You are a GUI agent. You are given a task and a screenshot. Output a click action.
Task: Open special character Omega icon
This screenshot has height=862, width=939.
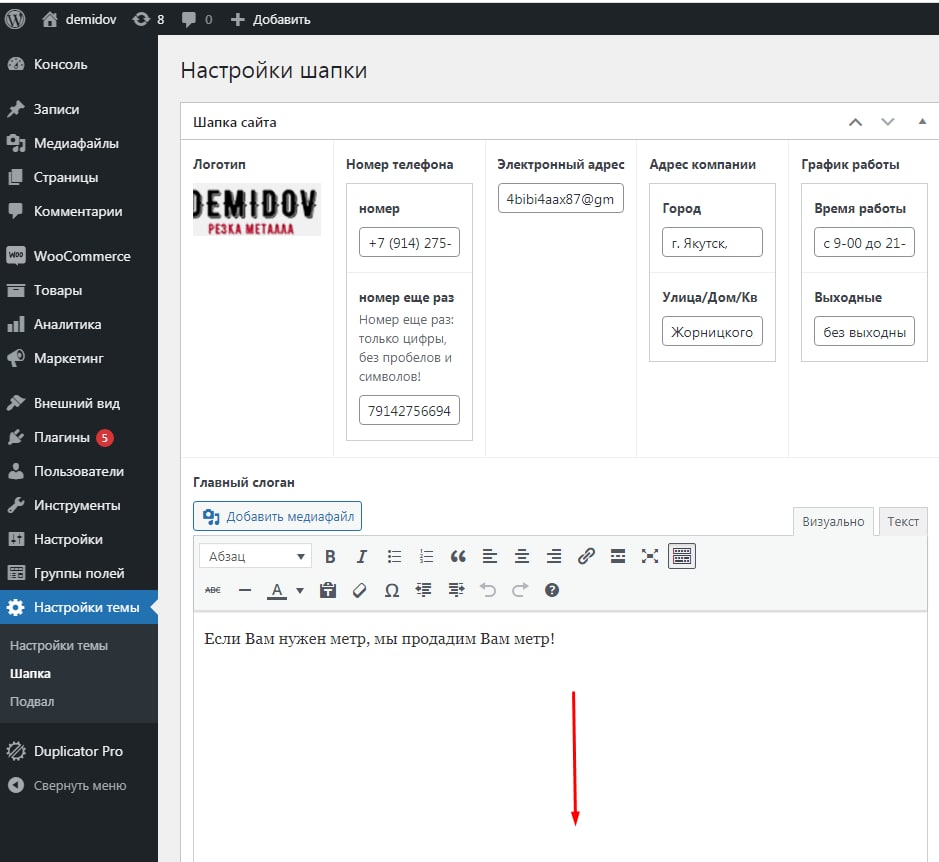tap(392, 591)
